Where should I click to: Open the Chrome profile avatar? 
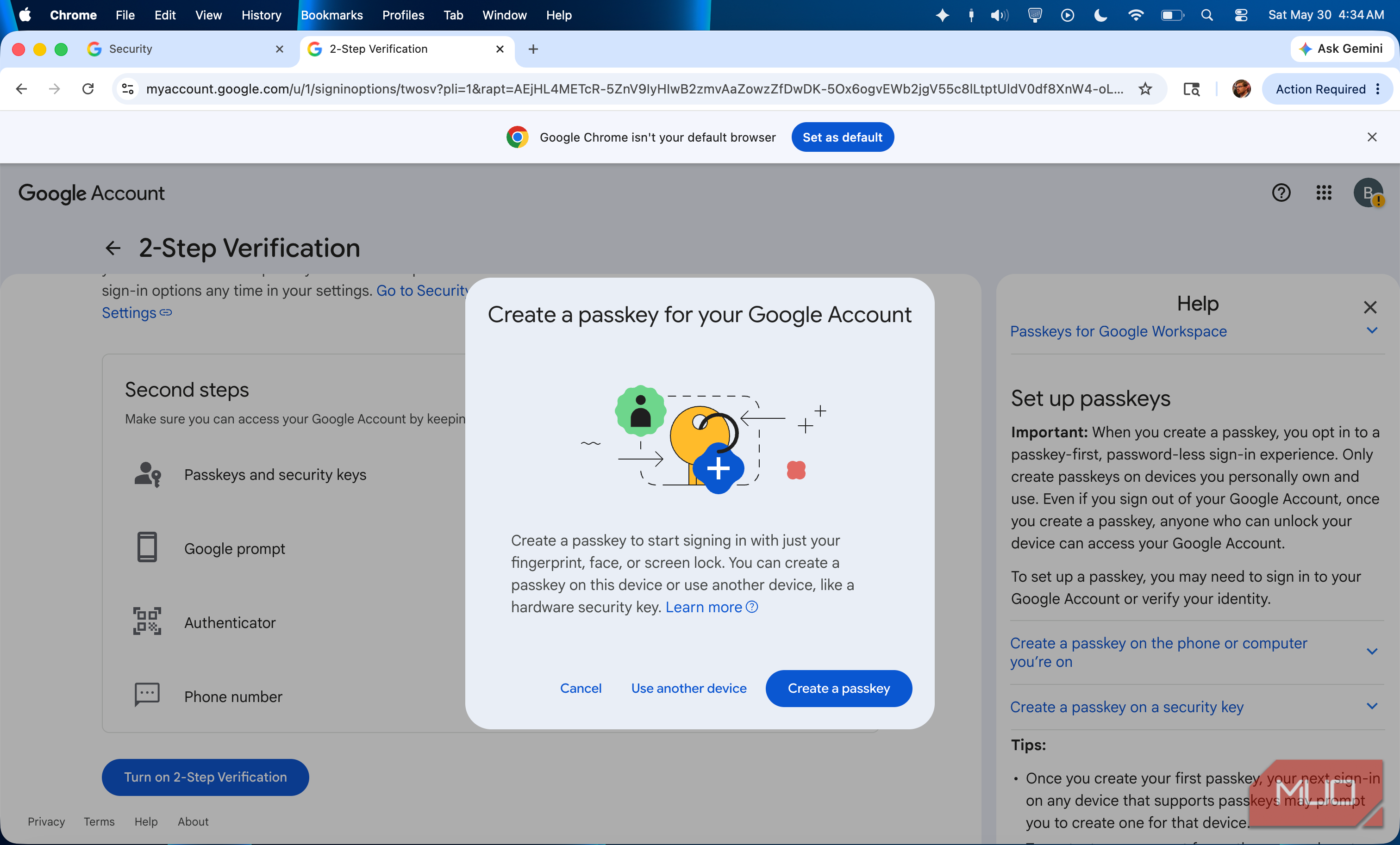pyautogui.click(x=1241, y=88)
